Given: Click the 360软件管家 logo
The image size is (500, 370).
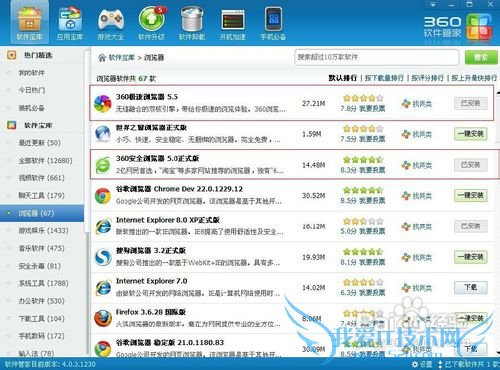Looking at the screenshot, I should (458, 27).
